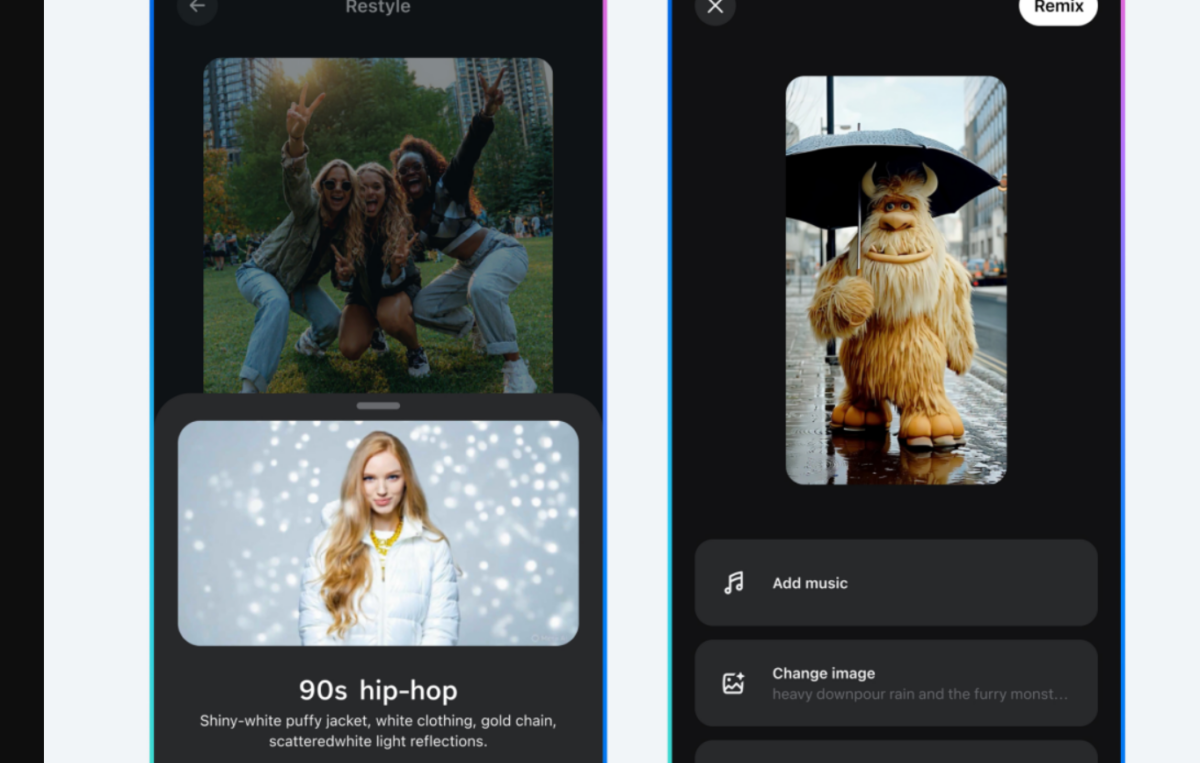This screenshot has height=763, width=1200.
Task: Click the music note icon
Action: tap(734, 583)
